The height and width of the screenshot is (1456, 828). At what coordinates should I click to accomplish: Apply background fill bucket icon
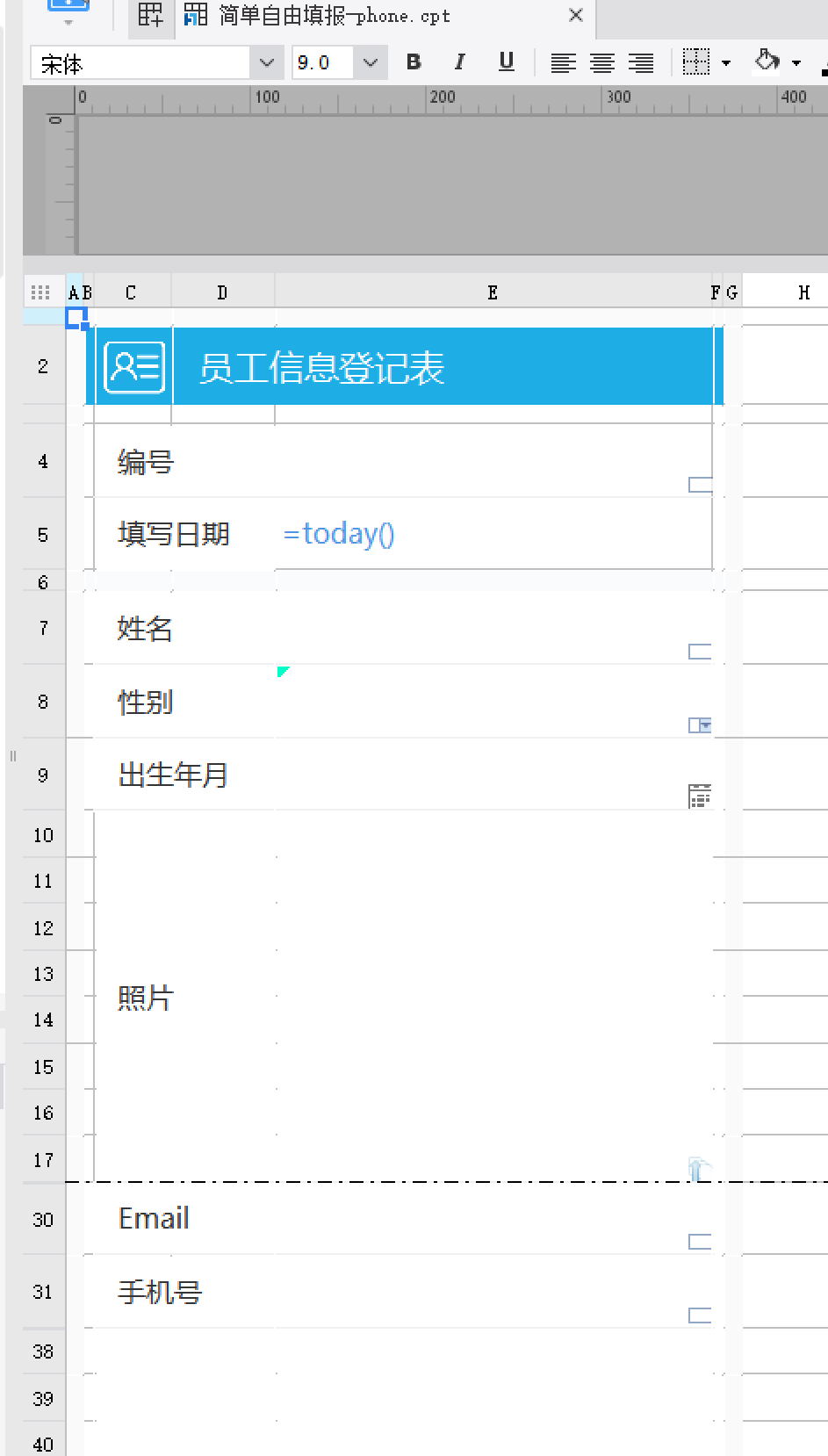[767, 62]
